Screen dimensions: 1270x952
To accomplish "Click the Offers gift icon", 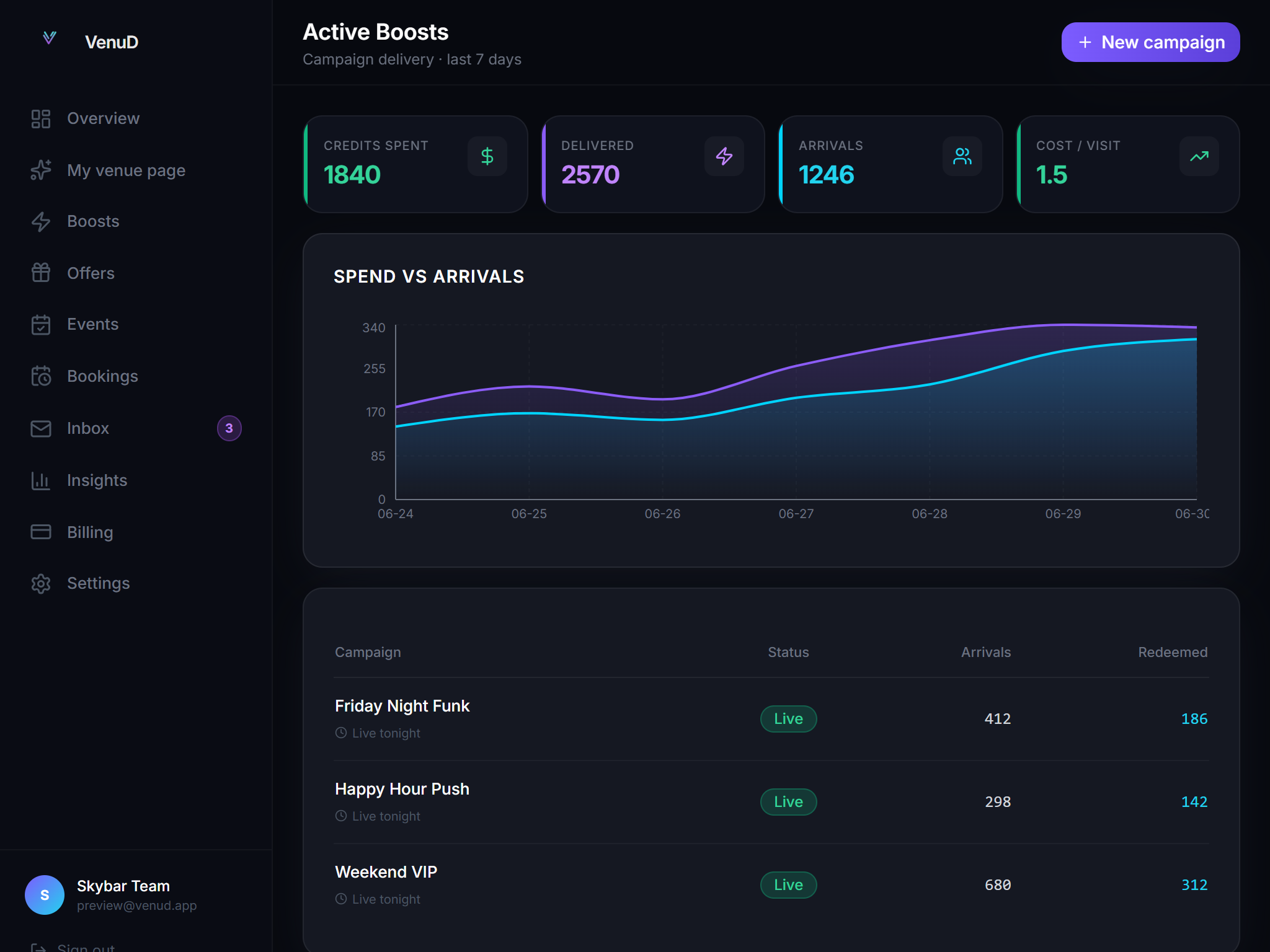I will [x=41, y=273].
